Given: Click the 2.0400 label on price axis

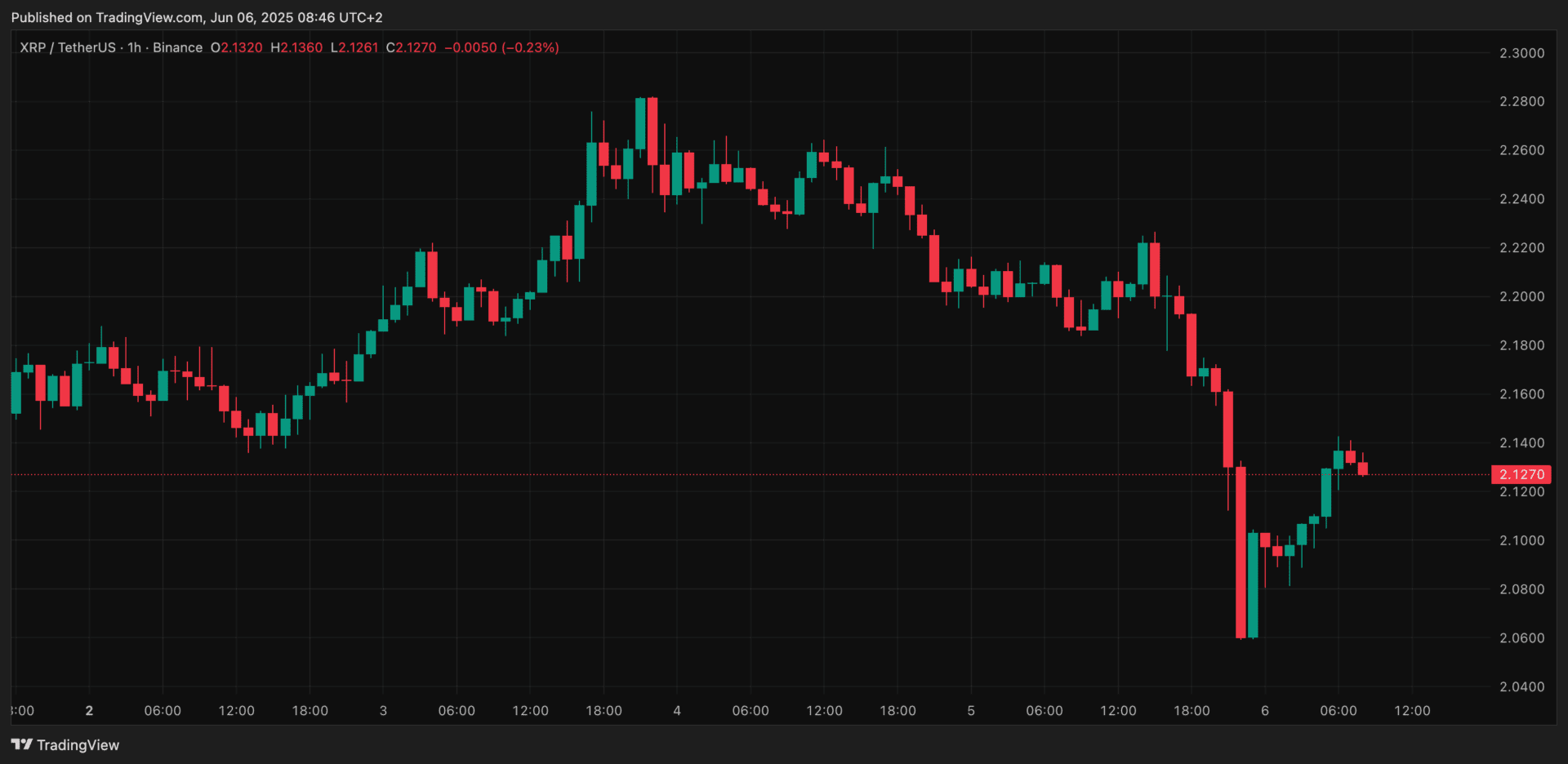Looking at the screenshot, I should [1521, 686].
